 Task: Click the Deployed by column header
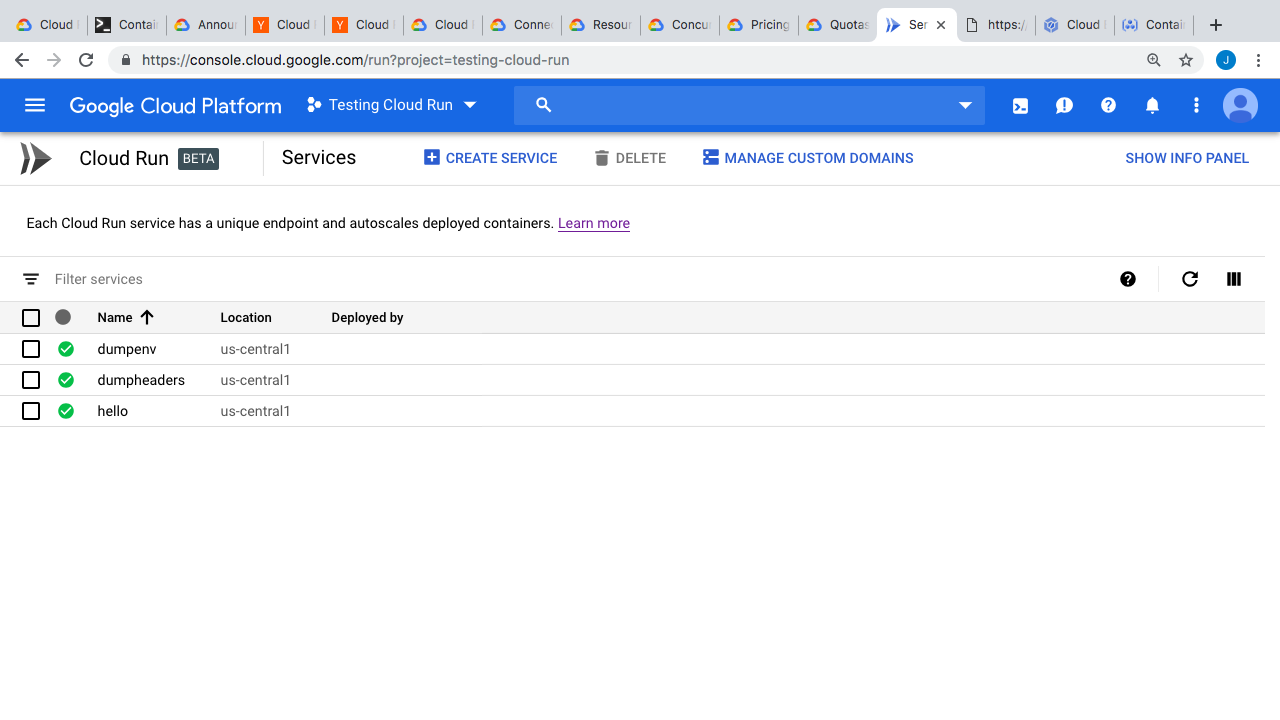pos(367,317)
